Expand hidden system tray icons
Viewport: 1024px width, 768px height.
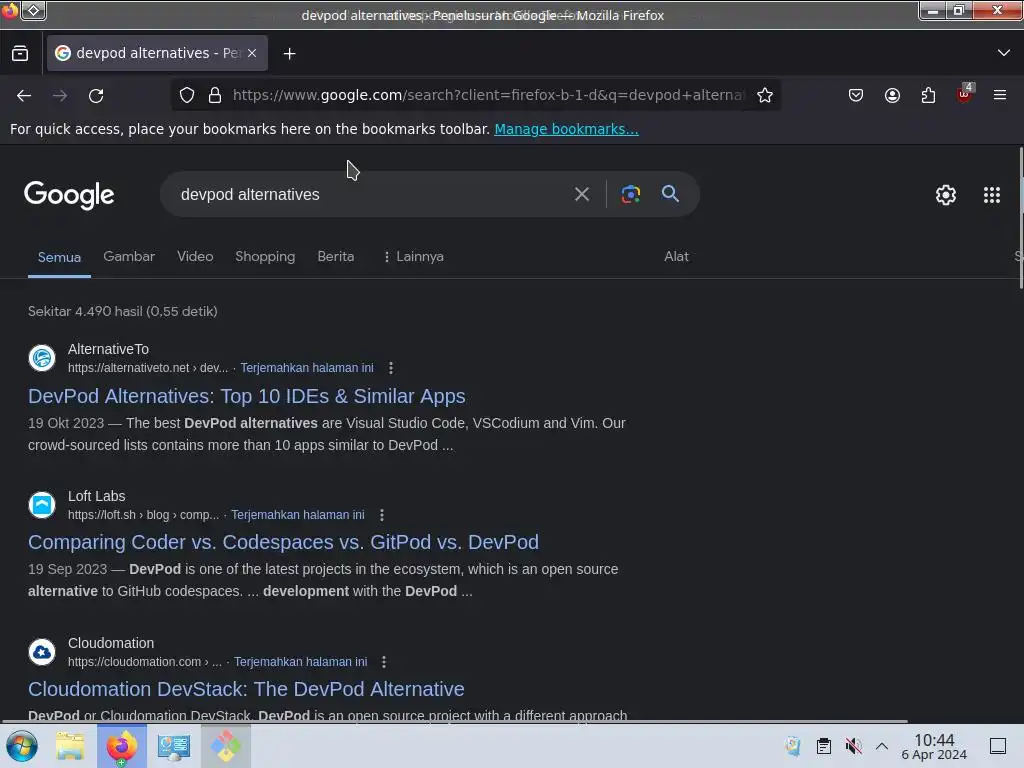[x=882, y=746]
